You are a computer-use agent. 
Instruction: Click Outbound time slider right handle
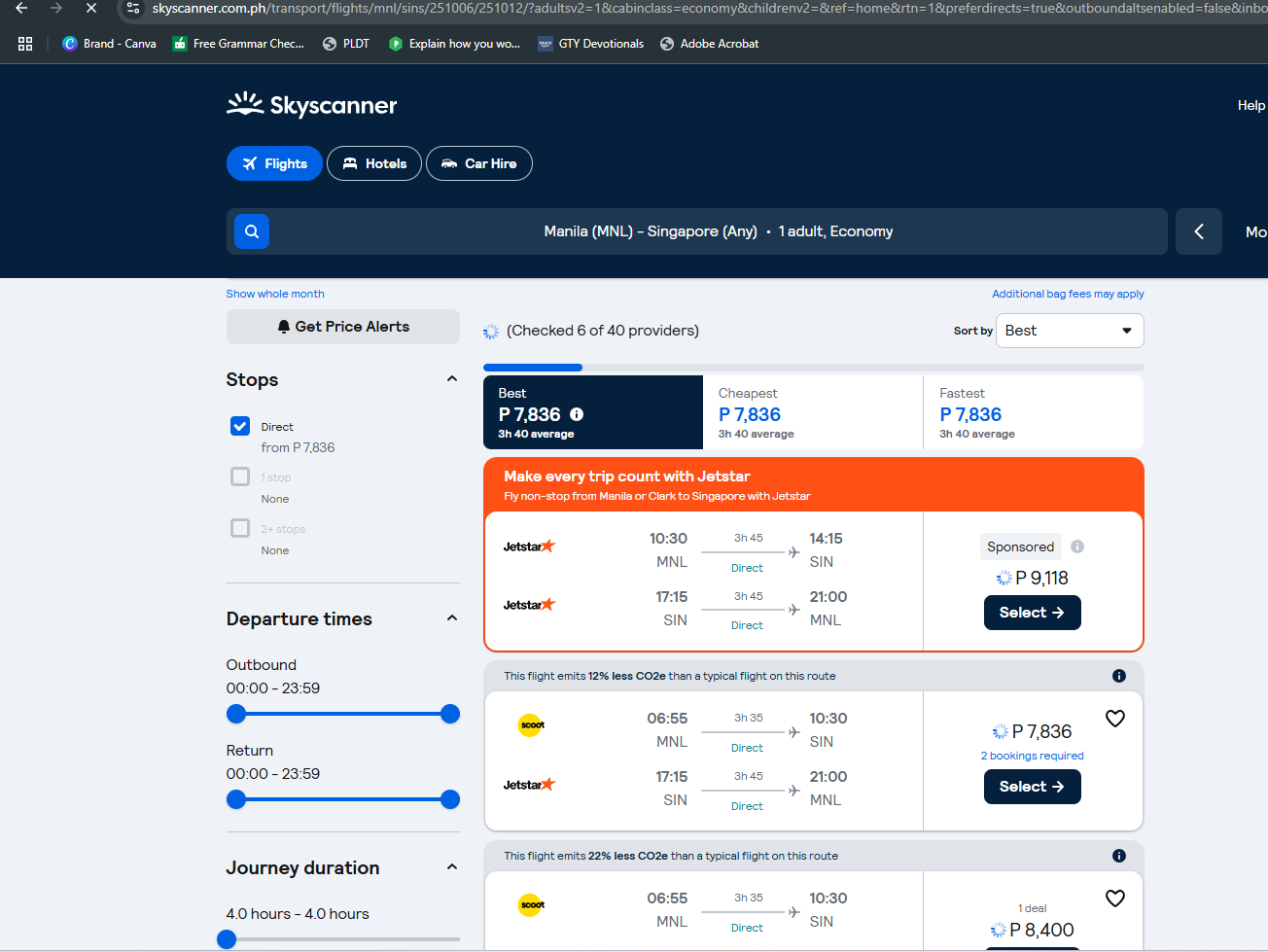pos(450,714)
